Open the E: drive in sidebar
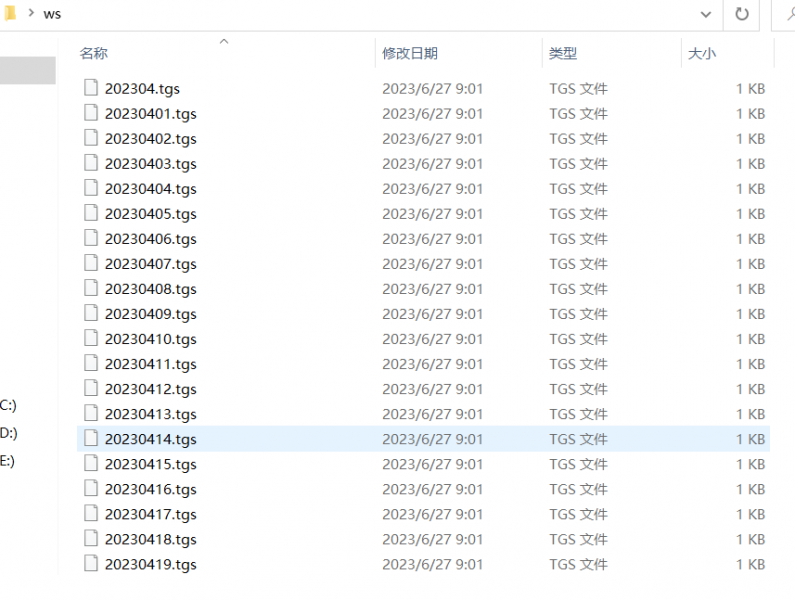 tap(8, 461)
